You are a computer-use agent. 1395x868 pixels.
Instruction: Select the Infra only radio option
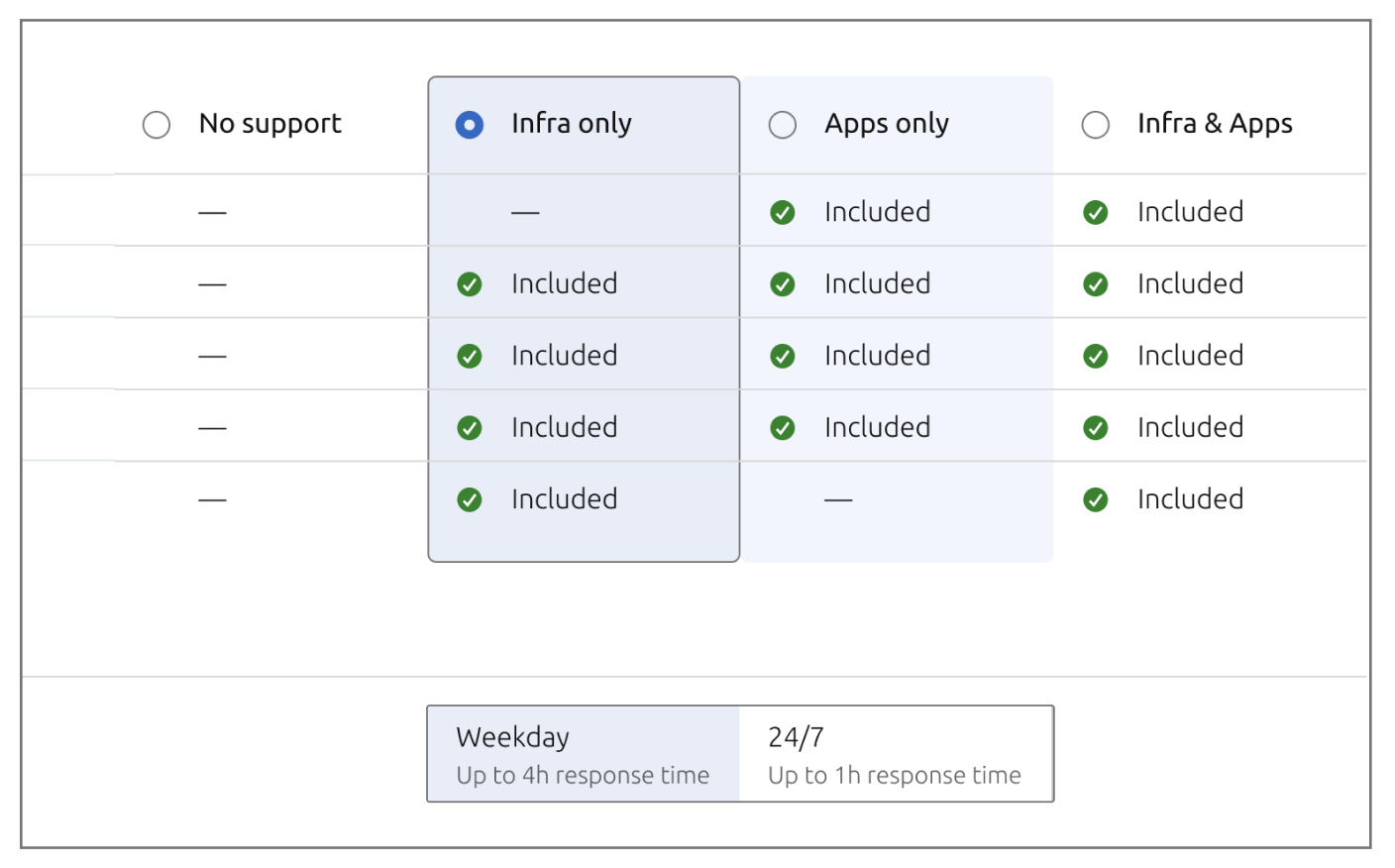click(x=470, y=125)
